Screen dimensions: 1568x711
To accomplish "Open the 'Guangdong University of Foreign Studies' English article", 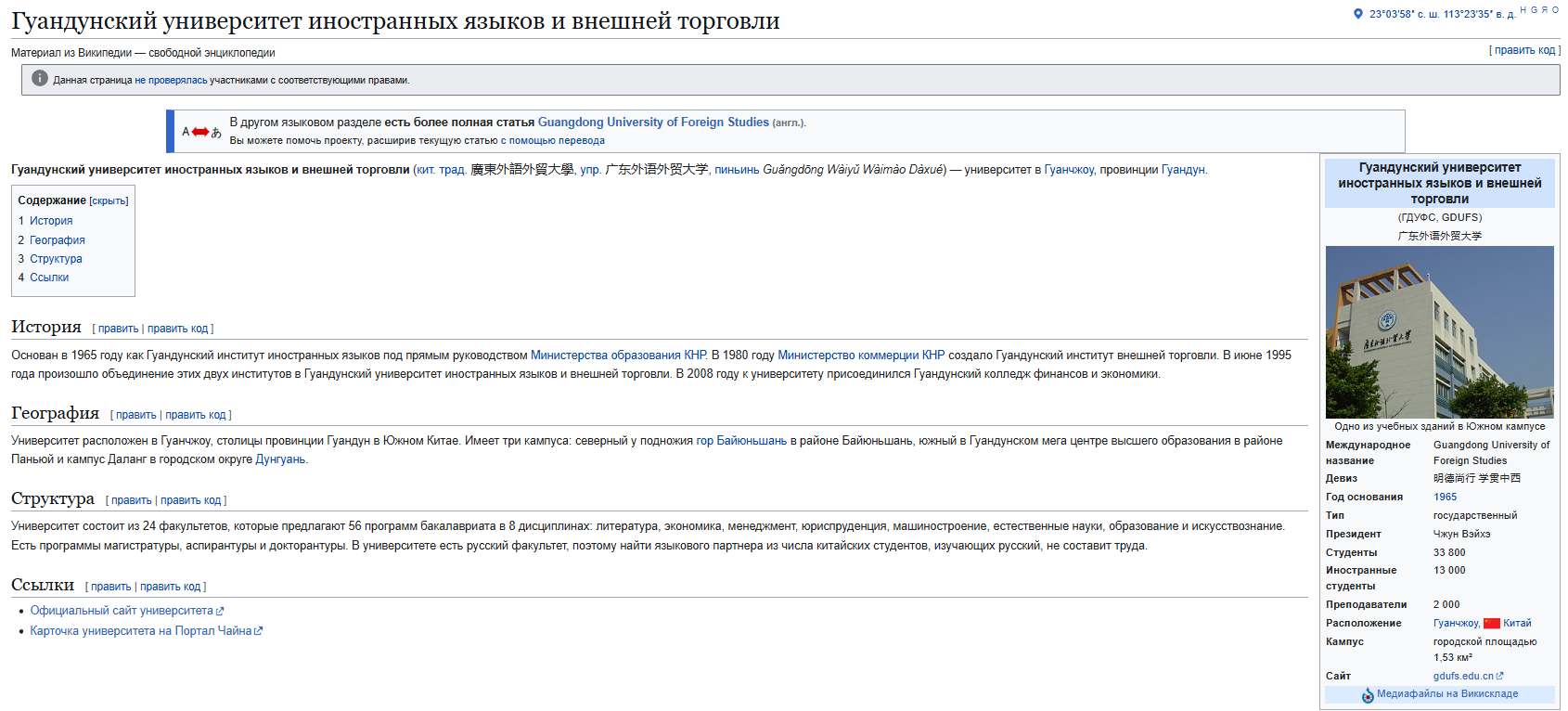I will [x=653, y=123].
